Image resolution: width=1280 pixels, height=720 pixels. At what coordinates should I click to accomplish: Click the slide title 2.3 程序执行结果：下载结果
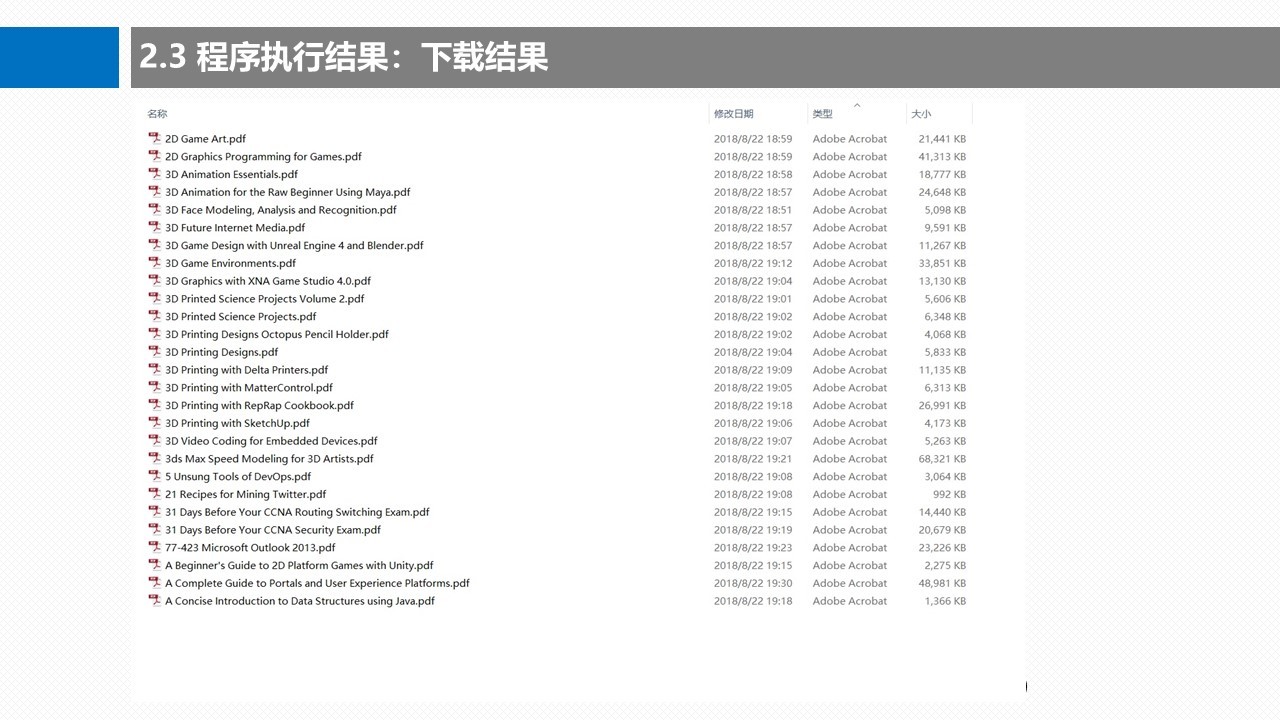tap(343, 57)
